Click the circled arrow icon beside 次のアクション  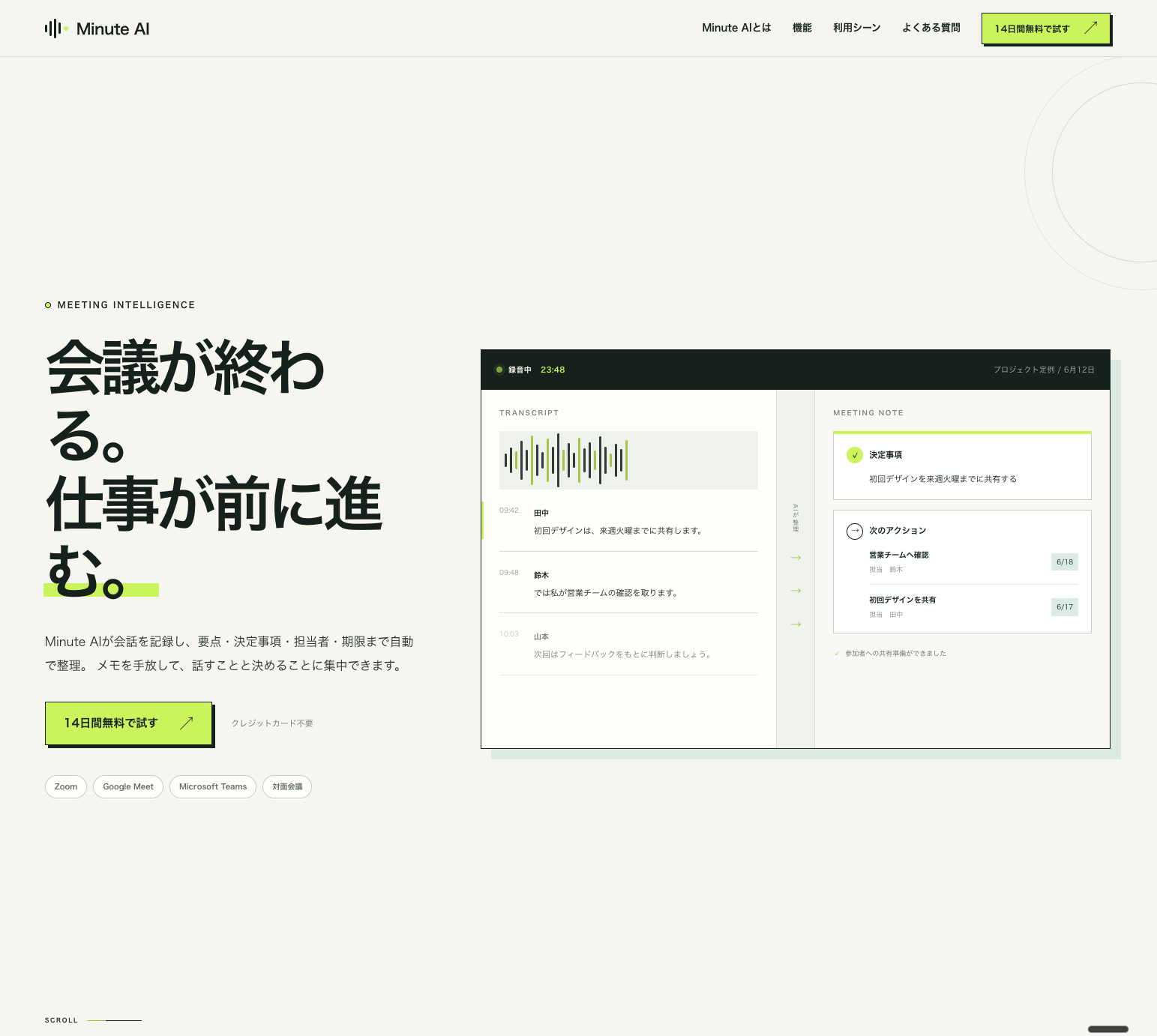point(855,531)
